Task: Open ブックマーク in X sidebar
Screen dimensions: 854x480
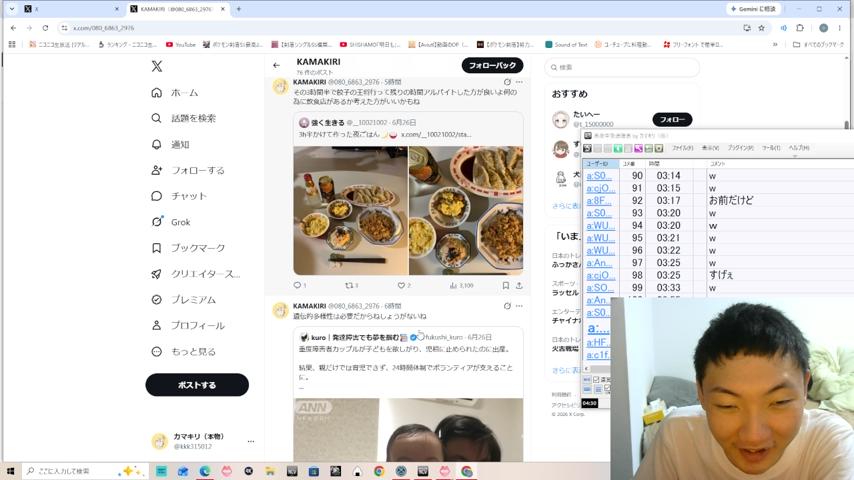Action: coord(188,248)
